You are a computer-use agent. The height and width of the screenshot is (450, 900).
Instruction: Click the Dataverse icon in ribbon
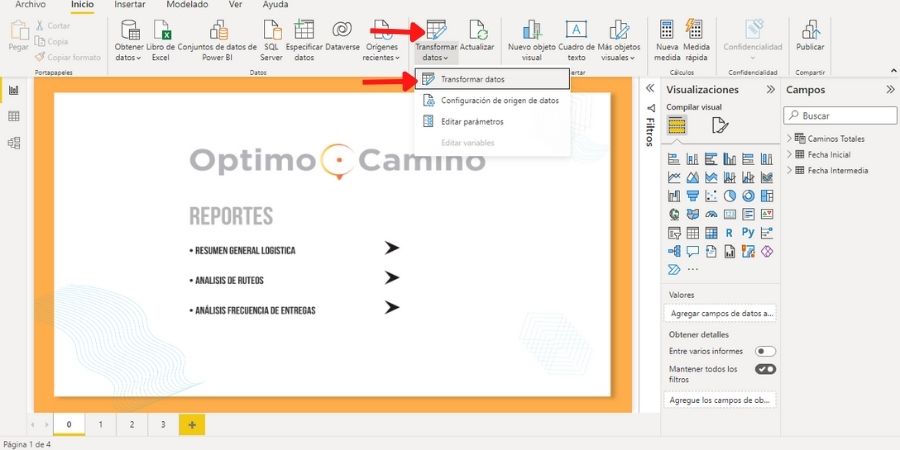[341, 31]
